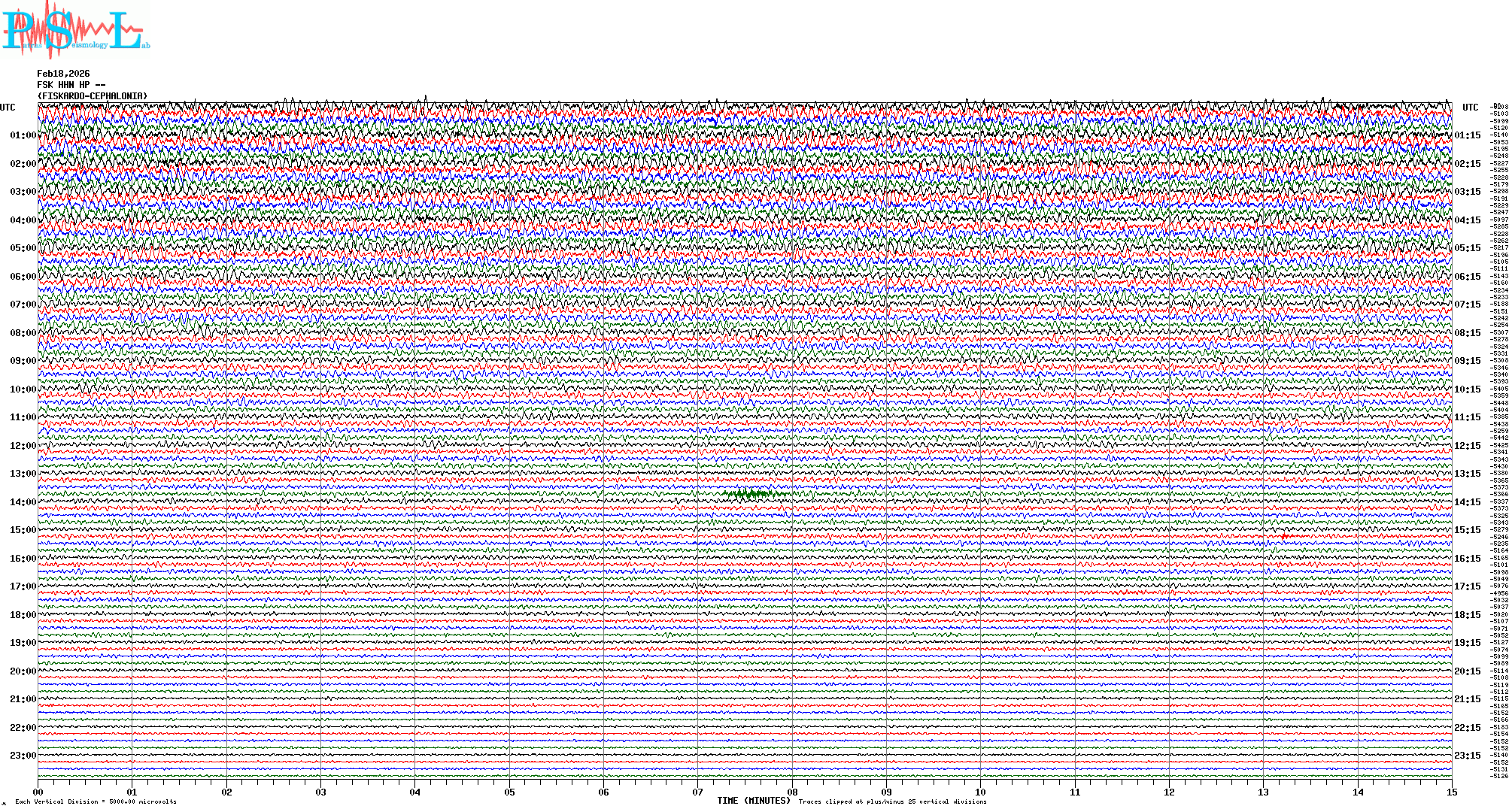Click the 18:15 label on right side
The width and height of the screenshot is (1512, 812).
[1467, 615]
